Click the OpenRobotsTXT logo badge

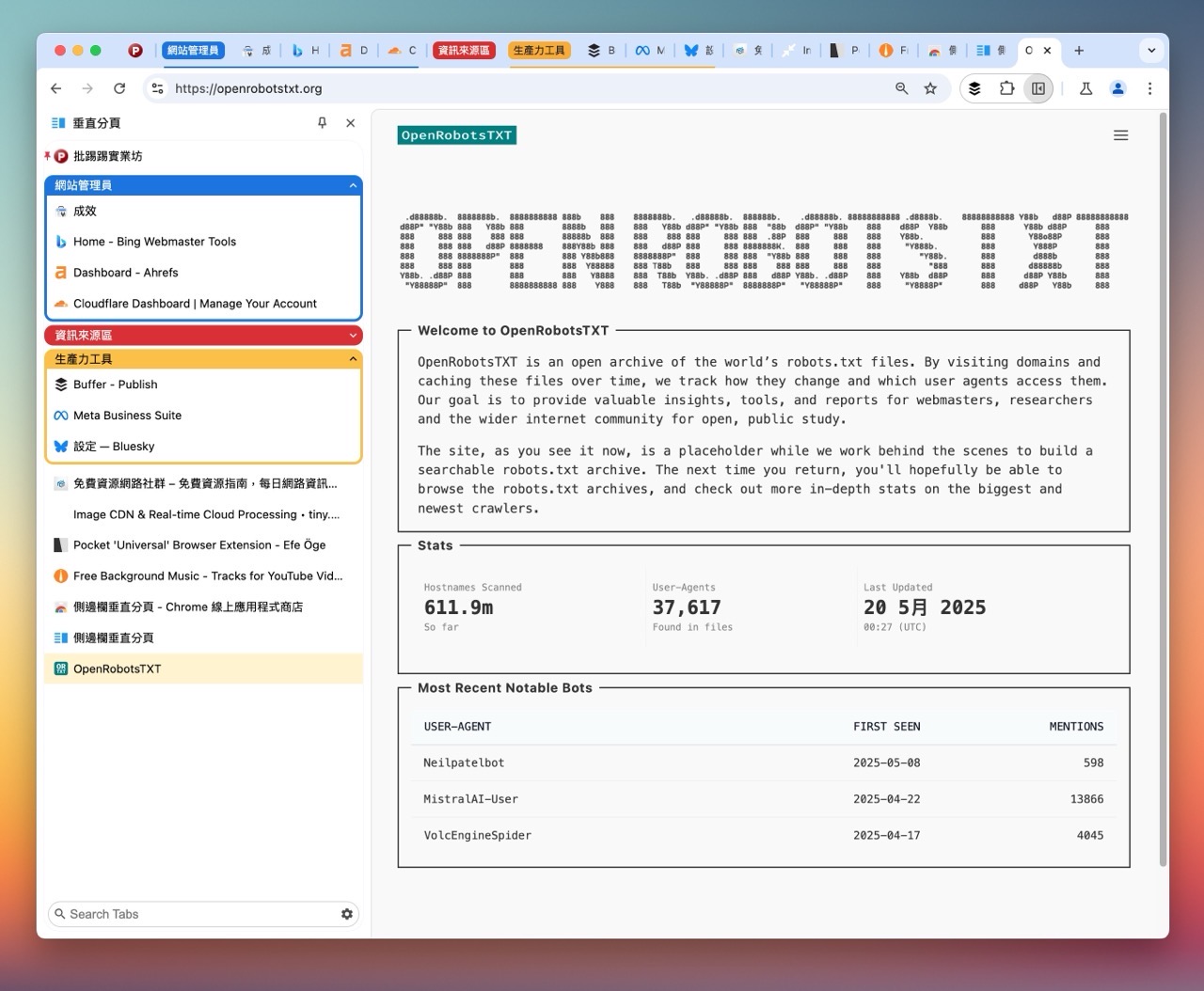pyautogui.click(x=457, y=135)
